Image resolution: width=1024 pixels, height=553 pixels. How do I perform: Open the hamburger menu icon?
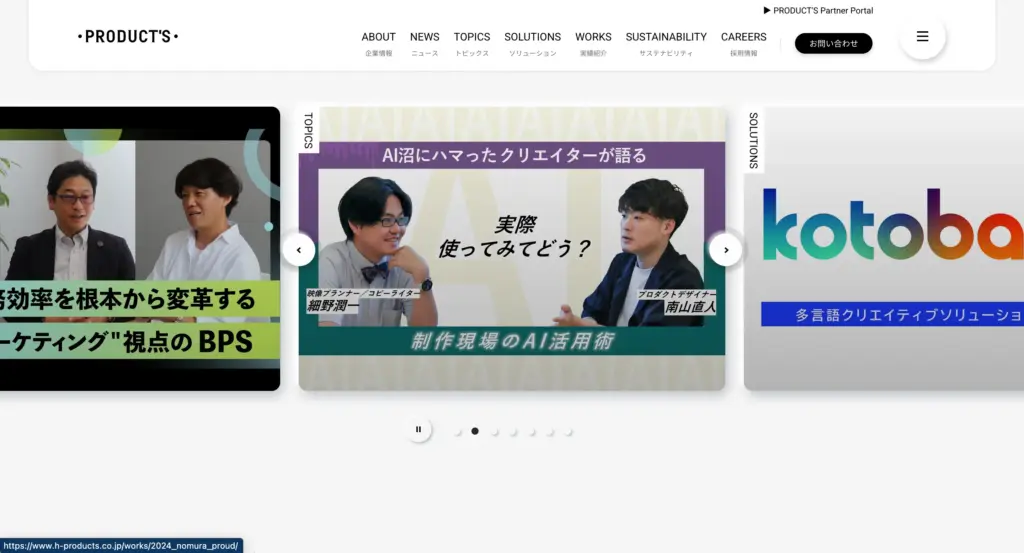(x=922, y=37)
